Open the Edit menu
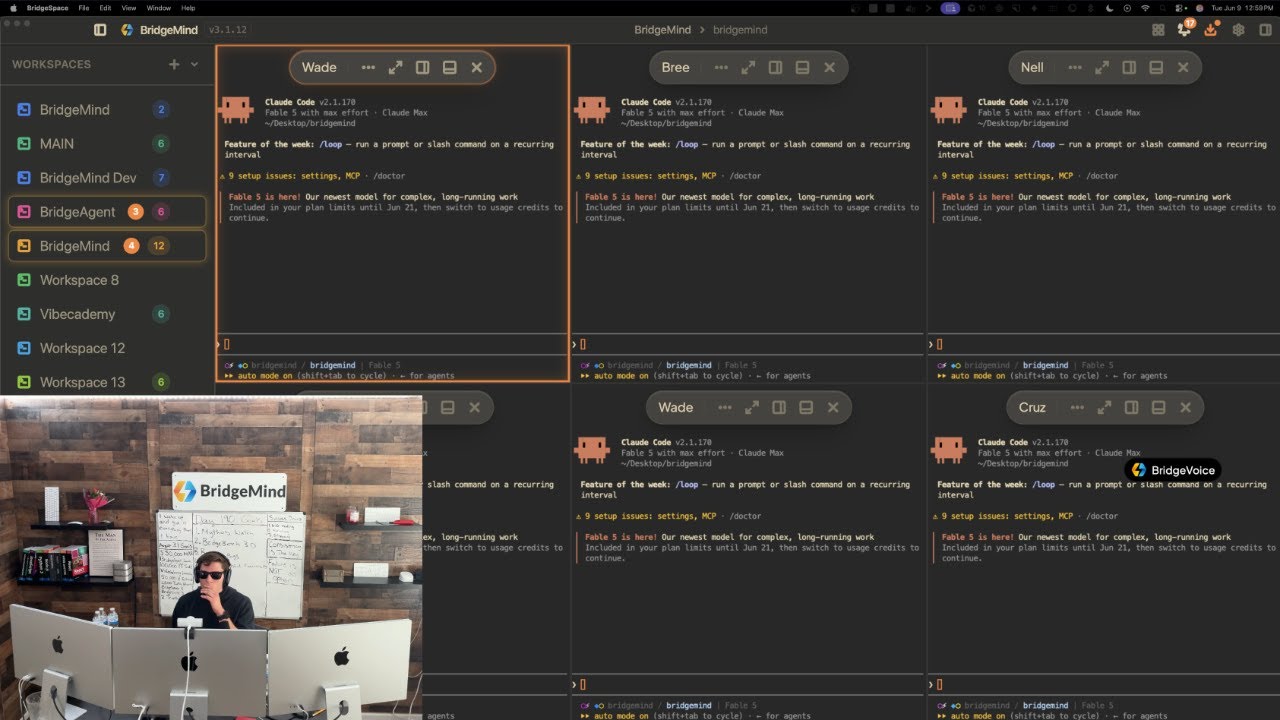Viewport: 1280px width, 720px height. (x=105, y=8)
